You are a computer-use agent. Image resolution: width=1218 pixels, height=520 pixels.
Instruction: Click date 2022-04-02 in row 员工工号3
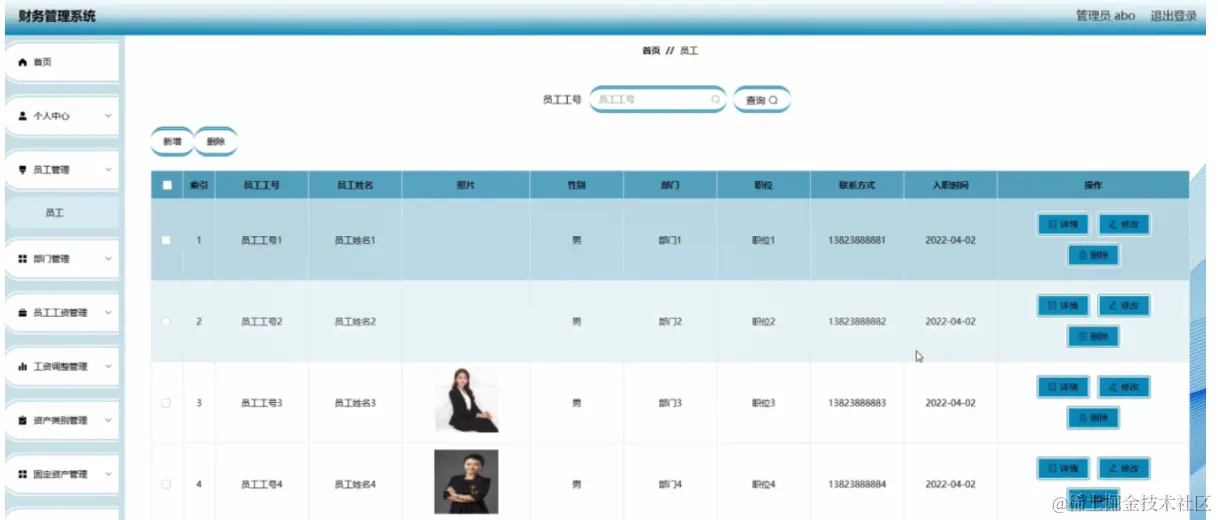coord(950,403)
